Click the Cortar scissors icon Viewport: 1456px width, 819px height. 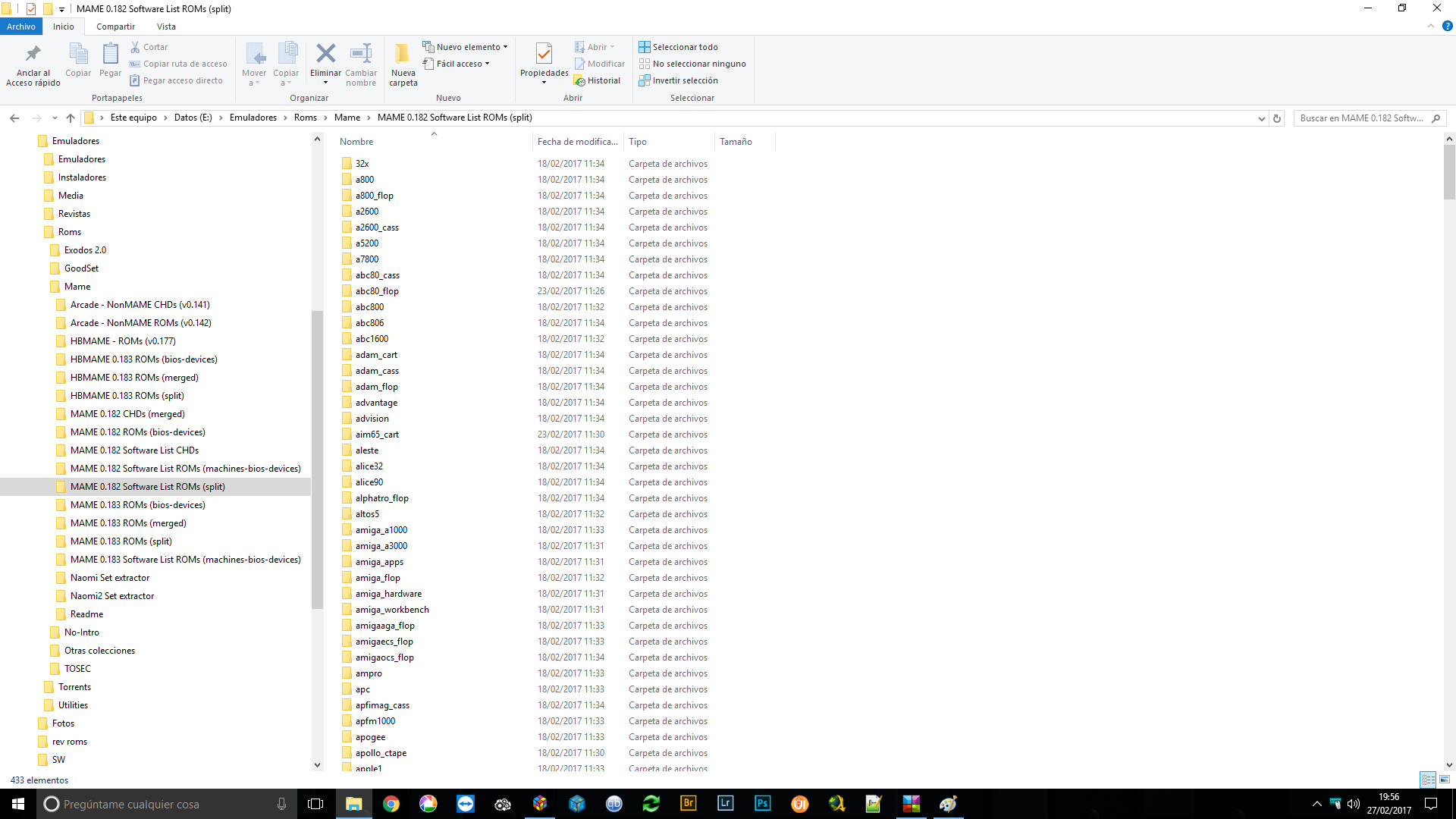(135, 47)
